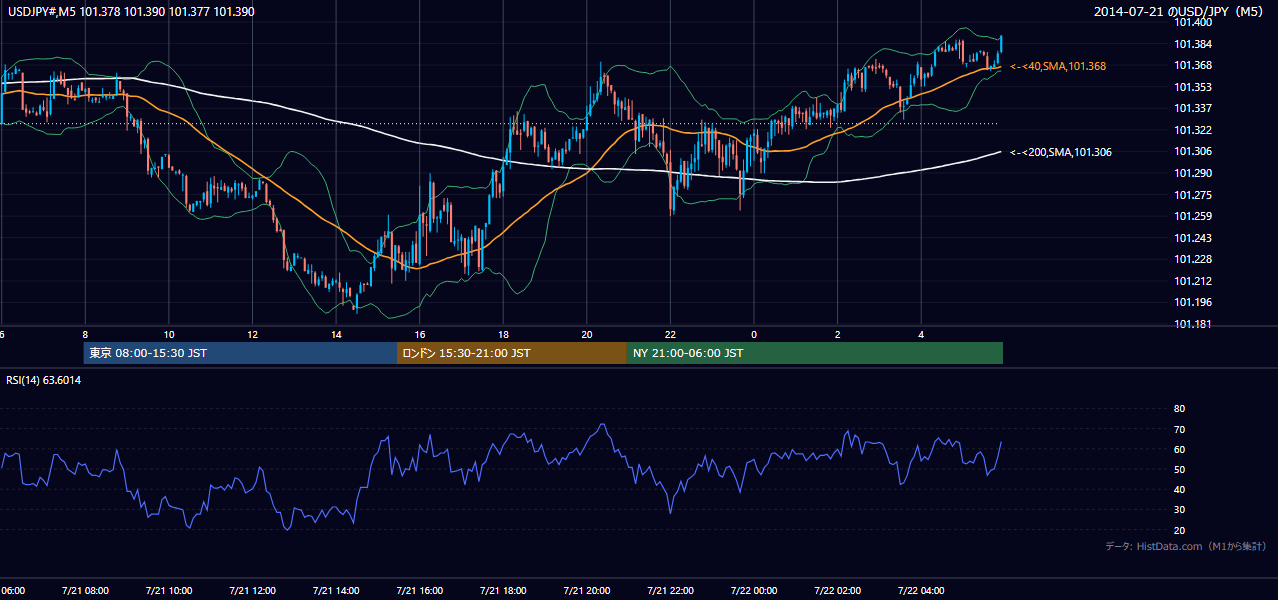Click price axis value 101.212

point(1193,281)
